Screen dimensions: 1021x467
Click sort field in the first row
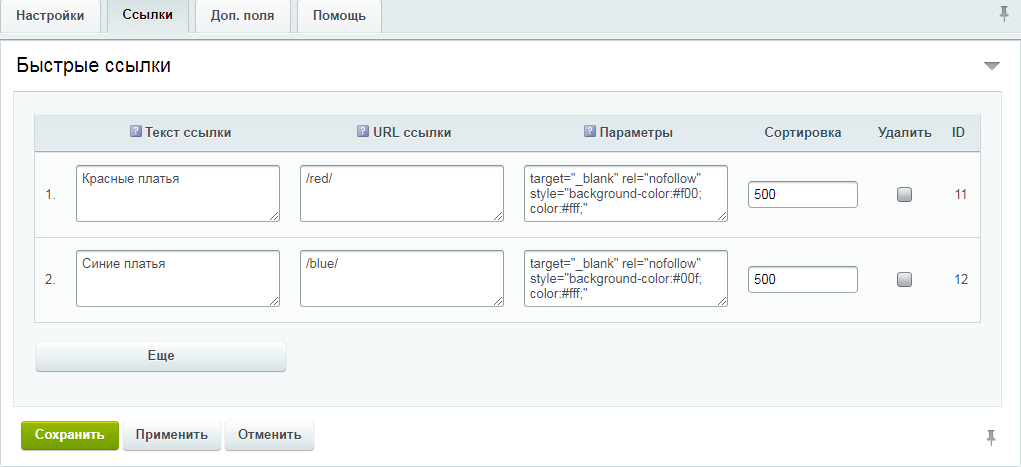[802, 195]
